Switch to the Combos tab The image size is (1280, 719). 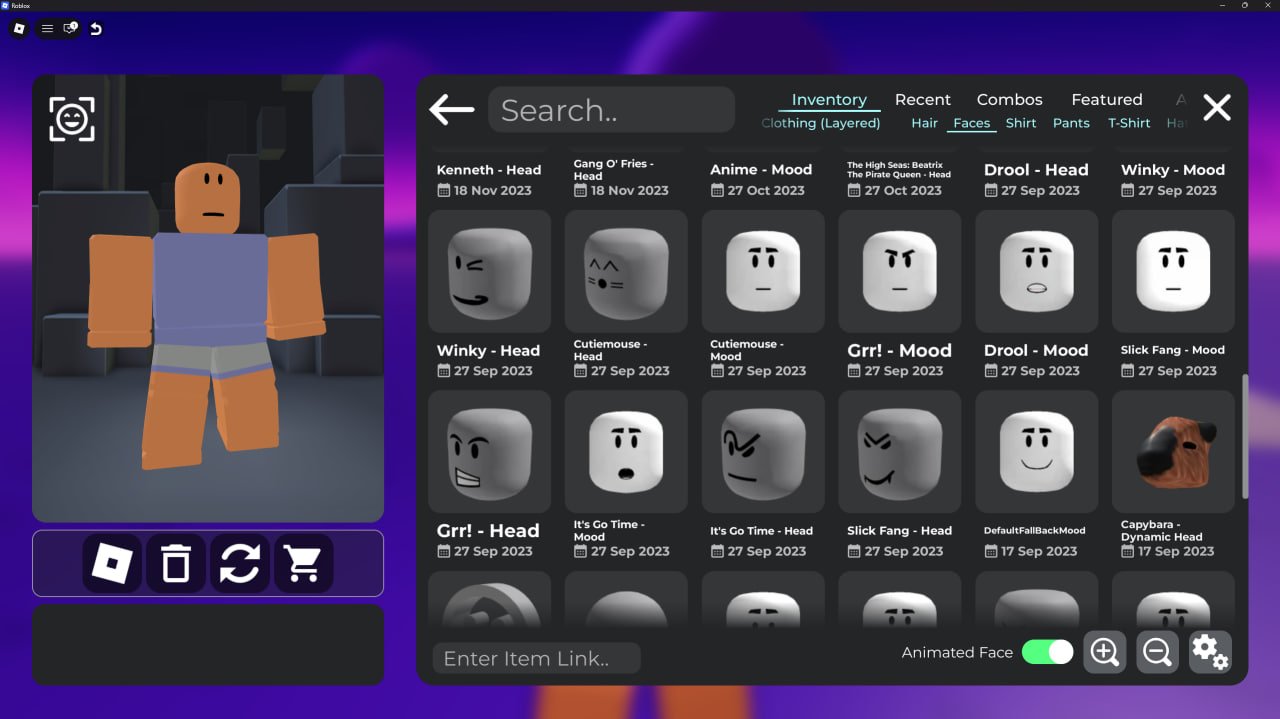tap(1009, 100)
